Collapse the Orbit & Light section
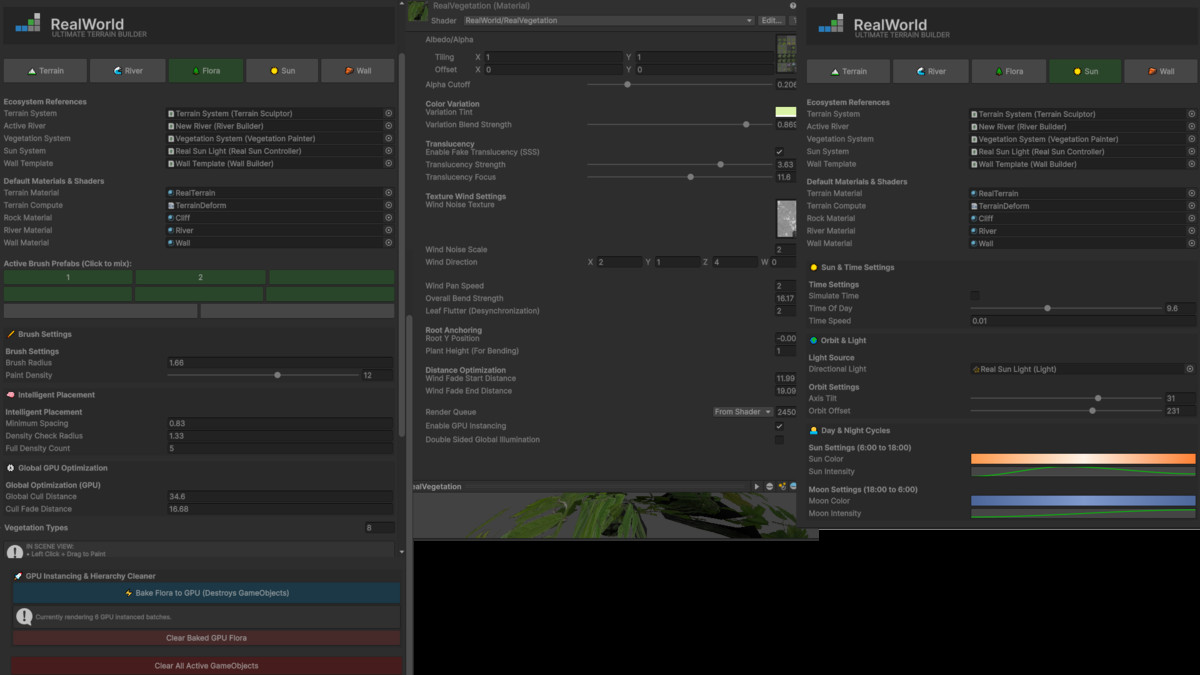This screenshot has height=675, width=1200. 1002,340
